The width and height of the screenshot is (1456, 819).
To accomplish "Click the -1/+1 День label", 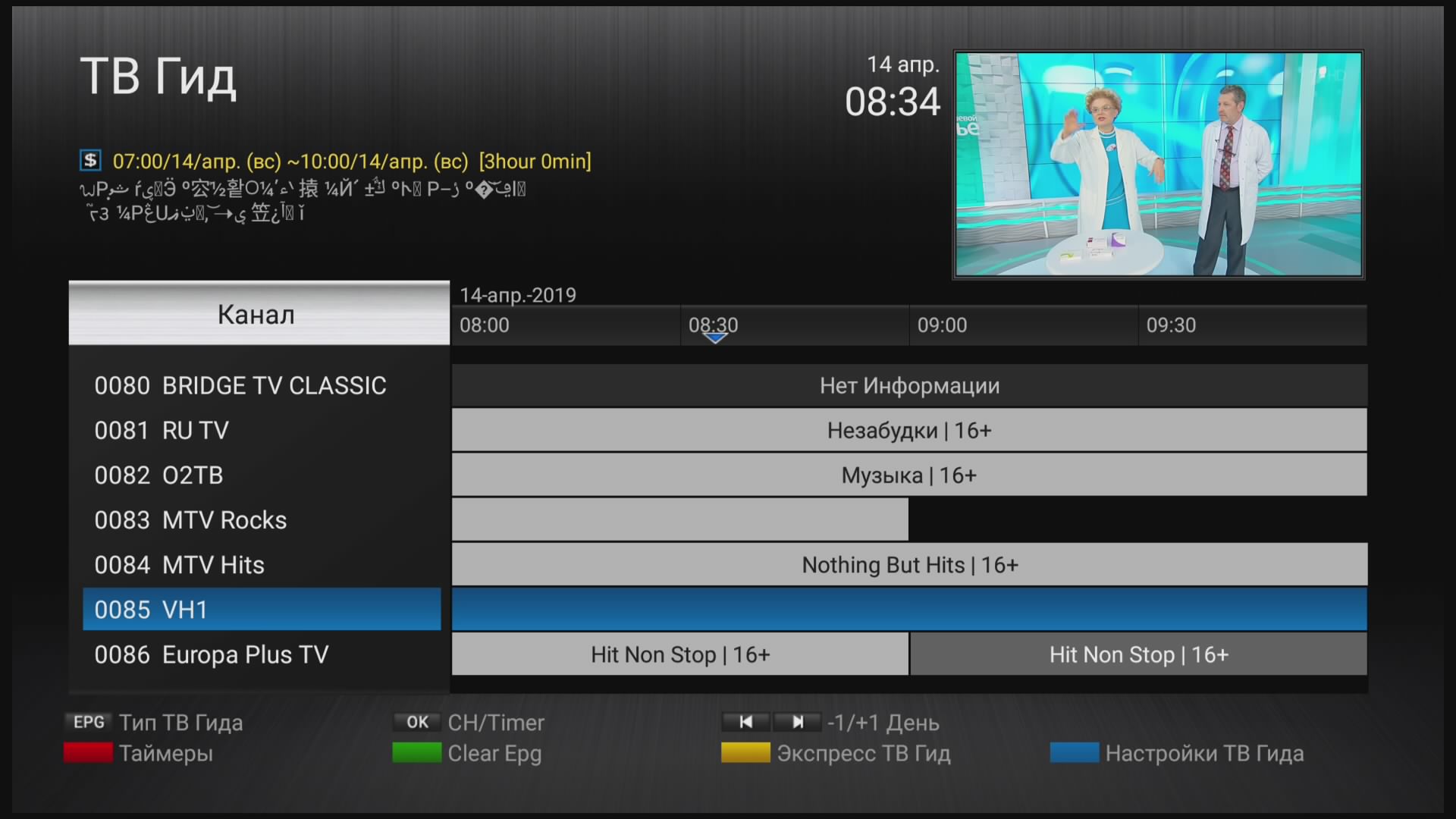I will (x=883, y=723).
